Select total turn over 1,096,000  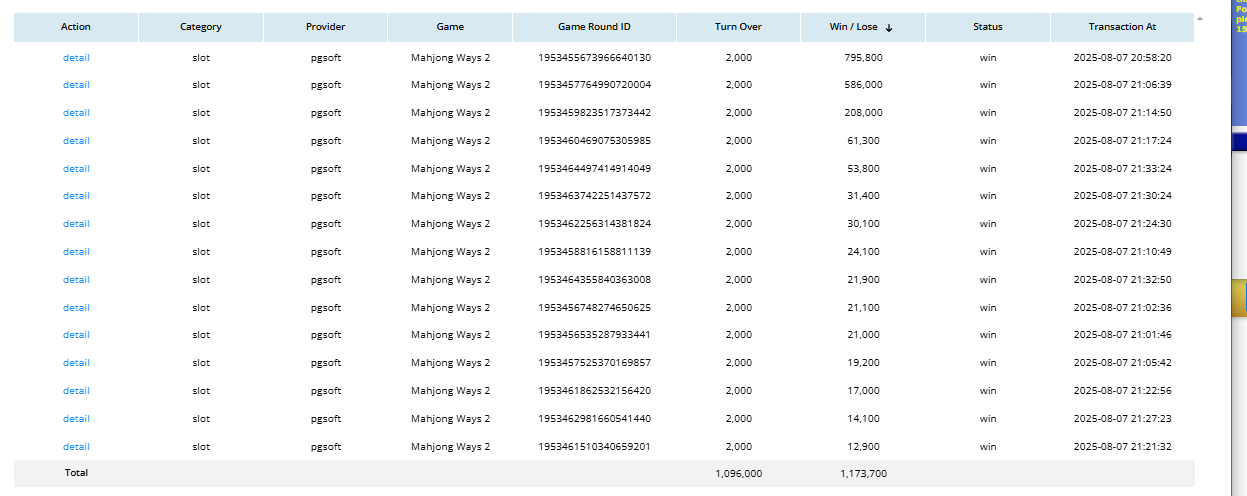[x=738, y=474]
